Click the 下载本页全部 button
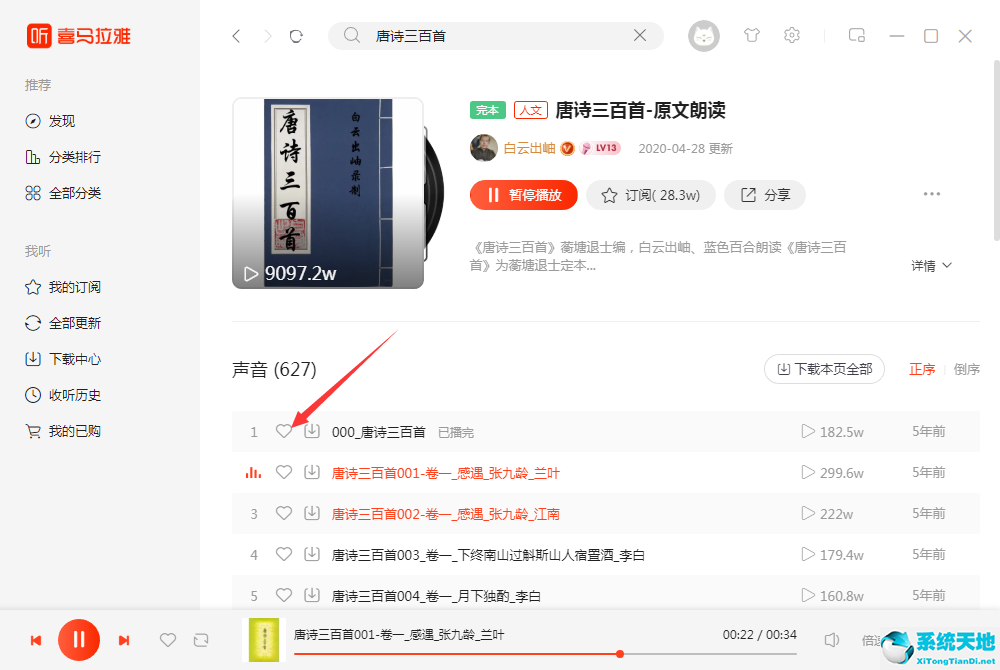Screen dimensions: 1000x670 (824, 369)
